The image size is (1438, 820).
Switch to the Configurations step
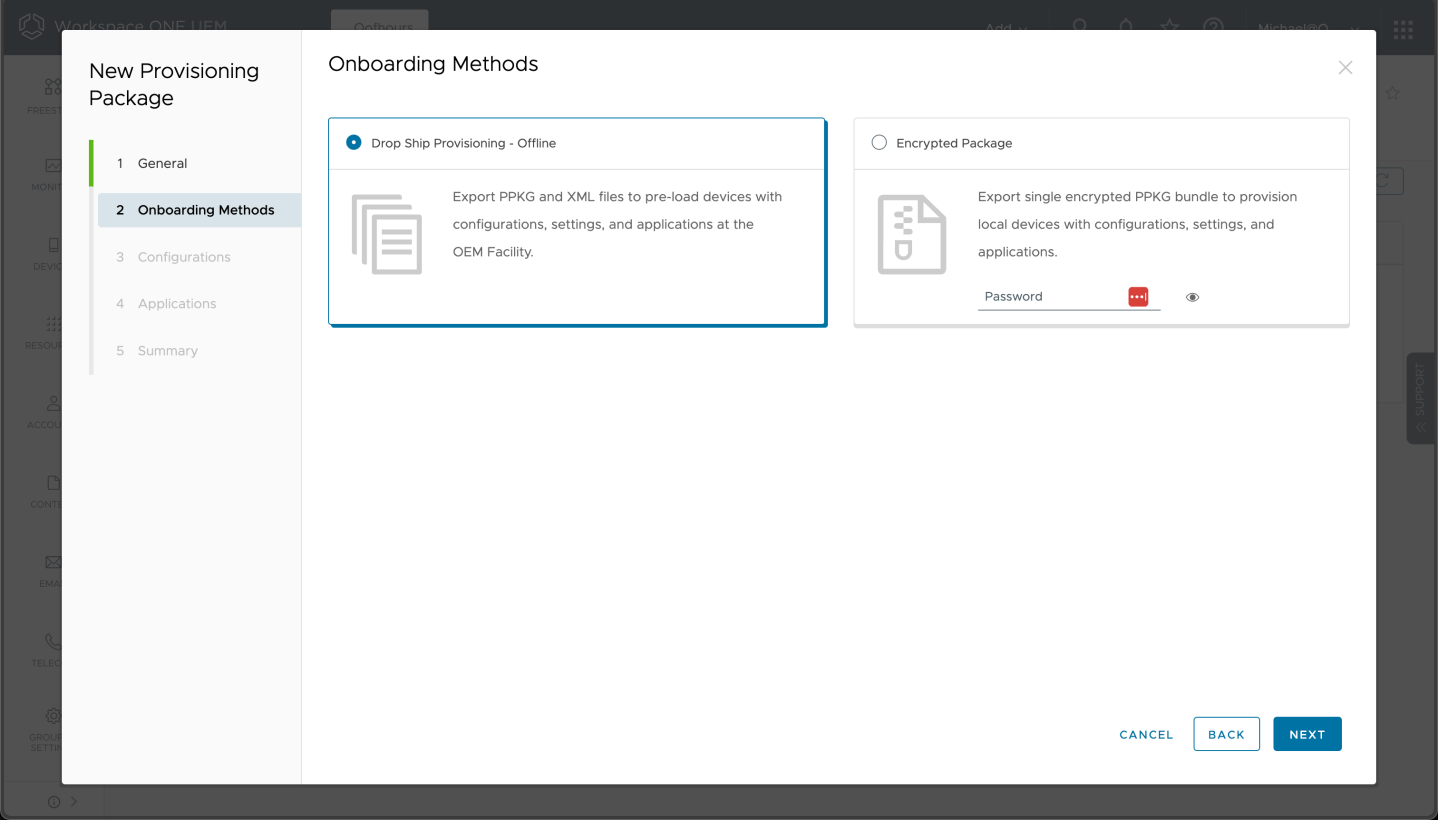coord(184,256)
